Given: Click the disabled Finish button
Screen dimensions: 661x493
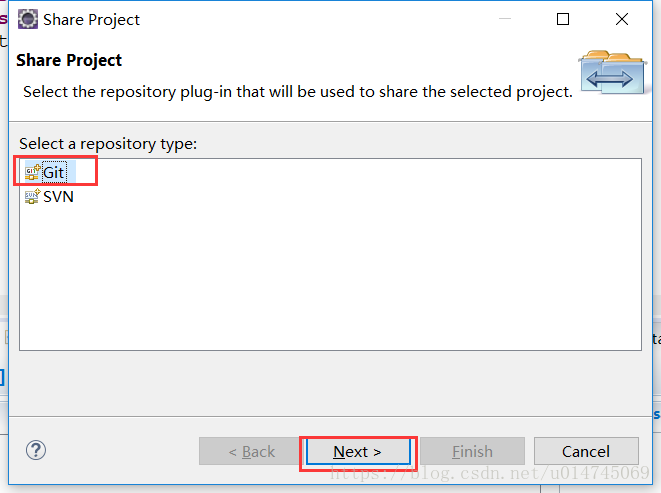Looking at the screenshot, I should pos(472,451).
